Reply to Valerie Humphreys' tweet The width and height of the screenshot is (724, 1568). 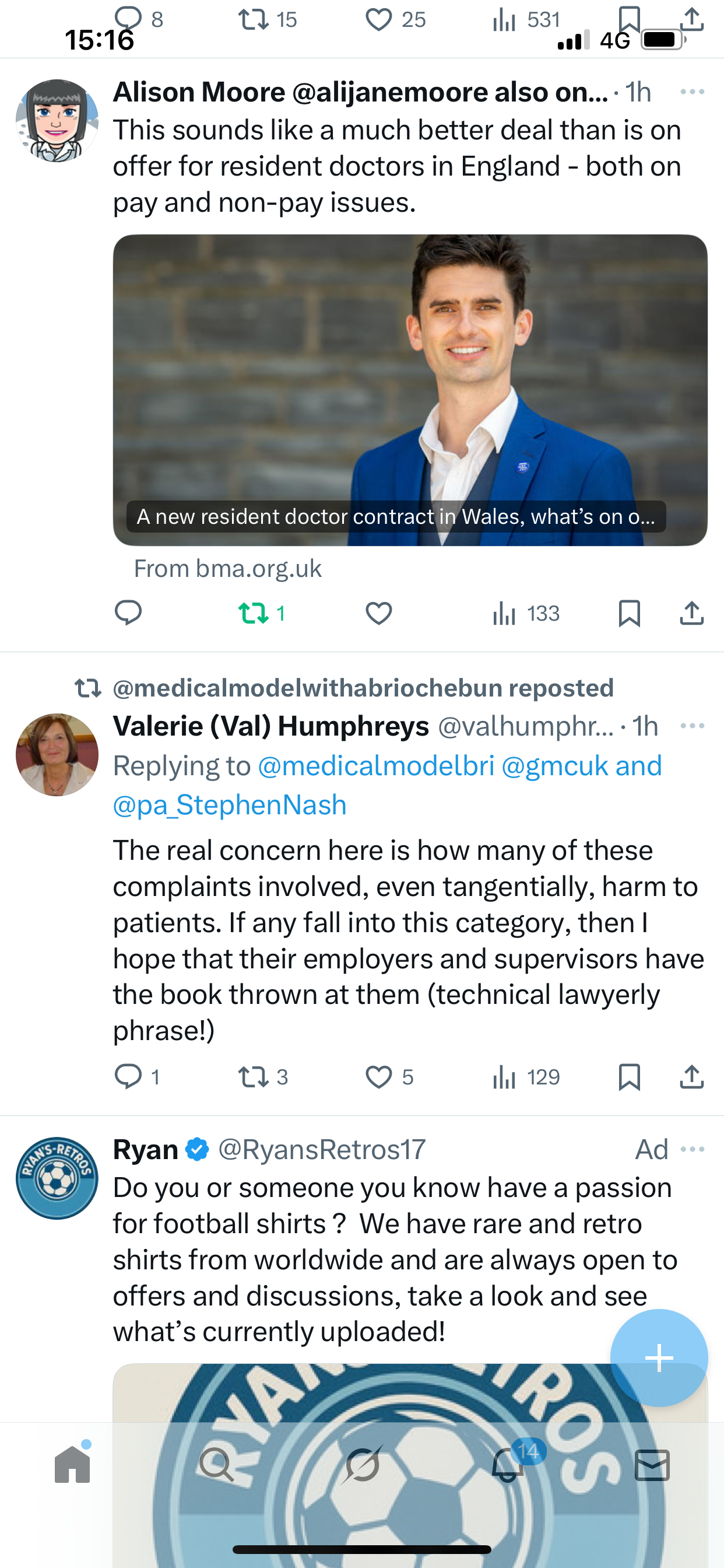(128, 1076)
